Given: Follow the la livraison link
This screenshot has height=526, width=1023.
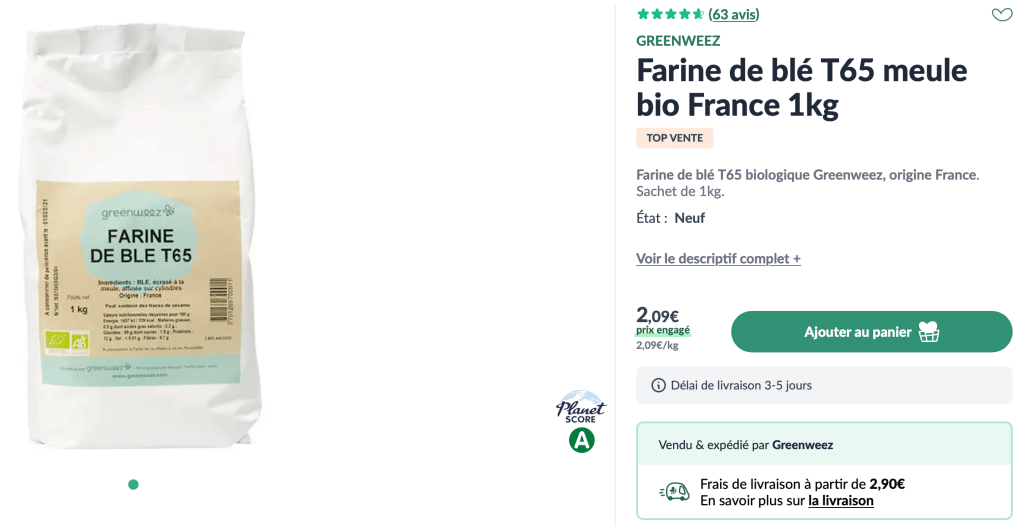Looking at the screenshot, I should pos(840,500).
